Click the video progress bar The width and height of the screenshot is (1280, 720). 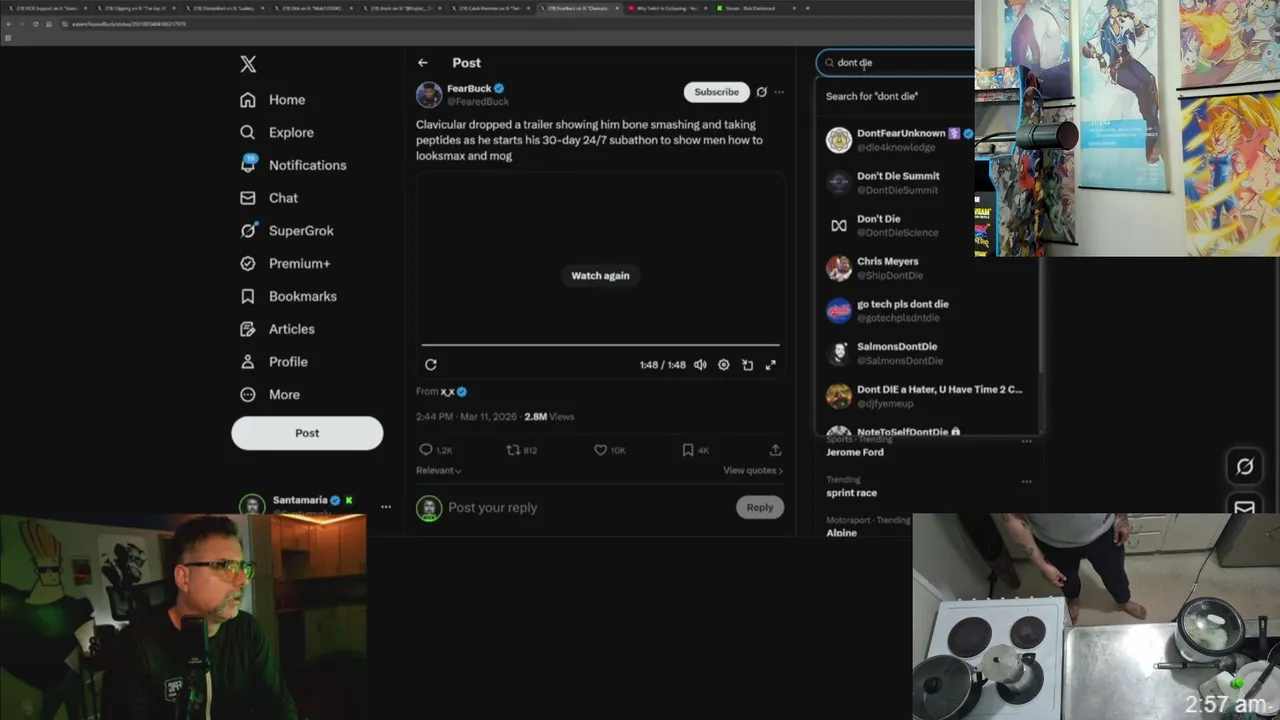coord(600,345)
